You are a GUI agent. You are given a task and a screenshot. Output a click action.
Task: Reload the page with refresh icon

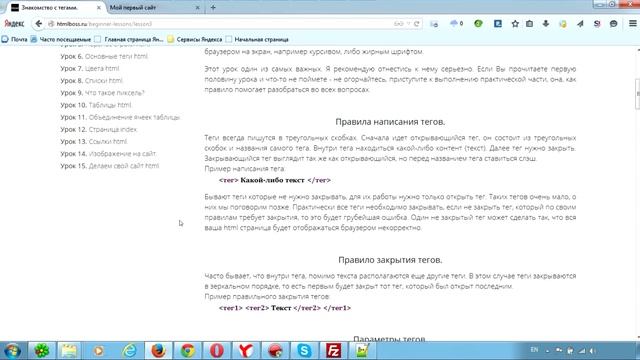416,24
